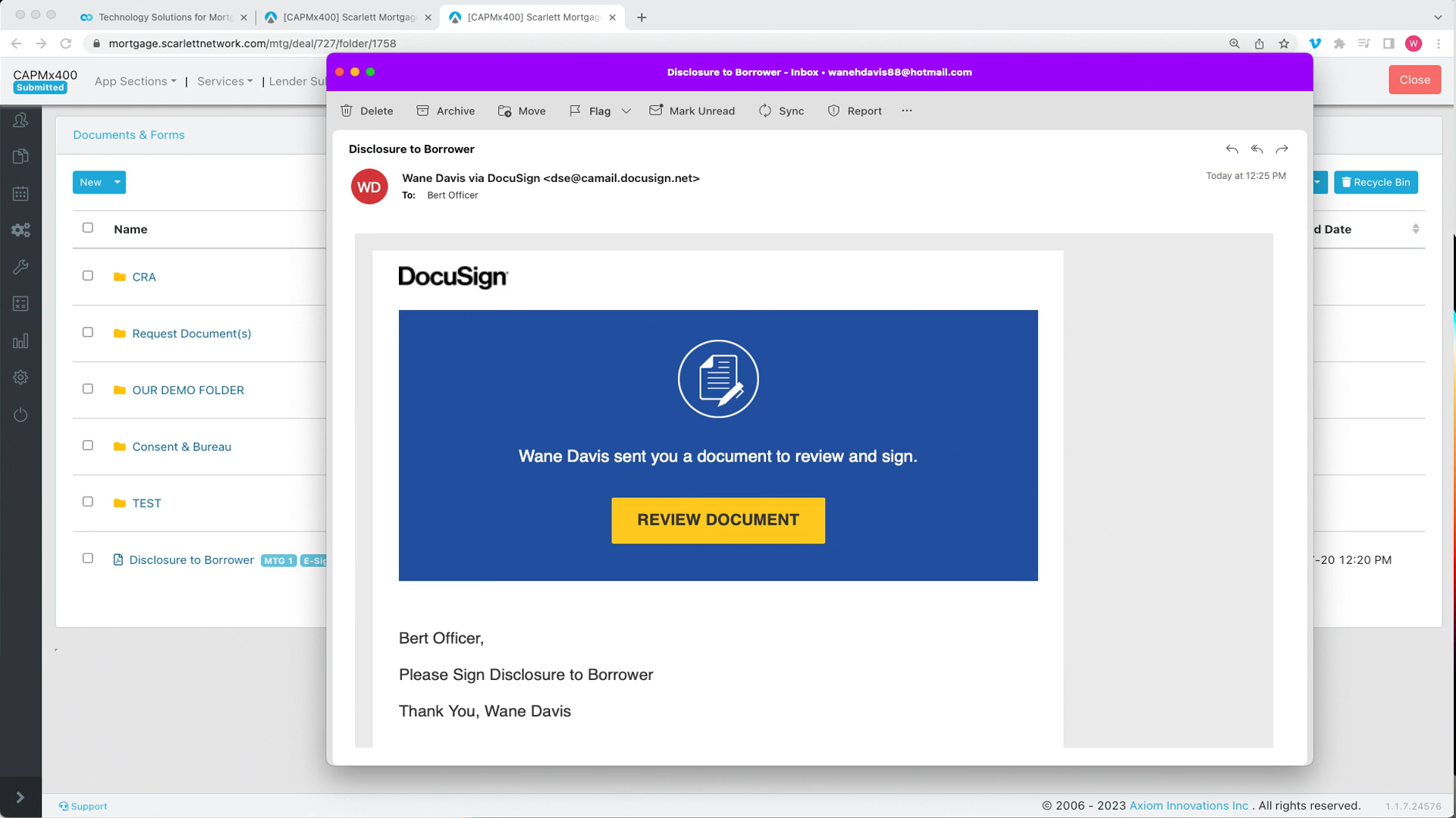Click the MTG 1 tag badge
The image size is (1456, 818).
click(x=278, y=560)
